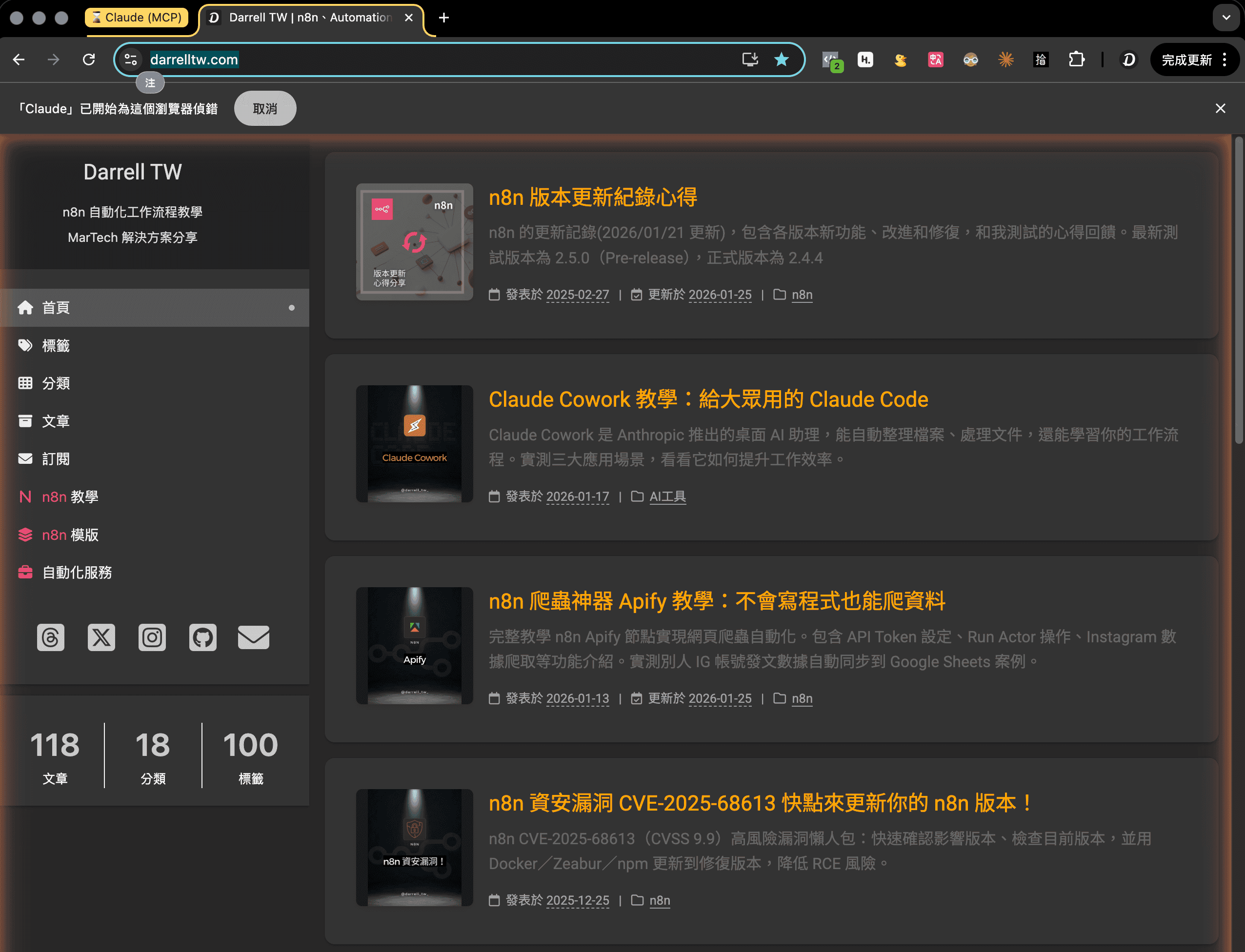Open the Threads social icon

click(50, 637)
